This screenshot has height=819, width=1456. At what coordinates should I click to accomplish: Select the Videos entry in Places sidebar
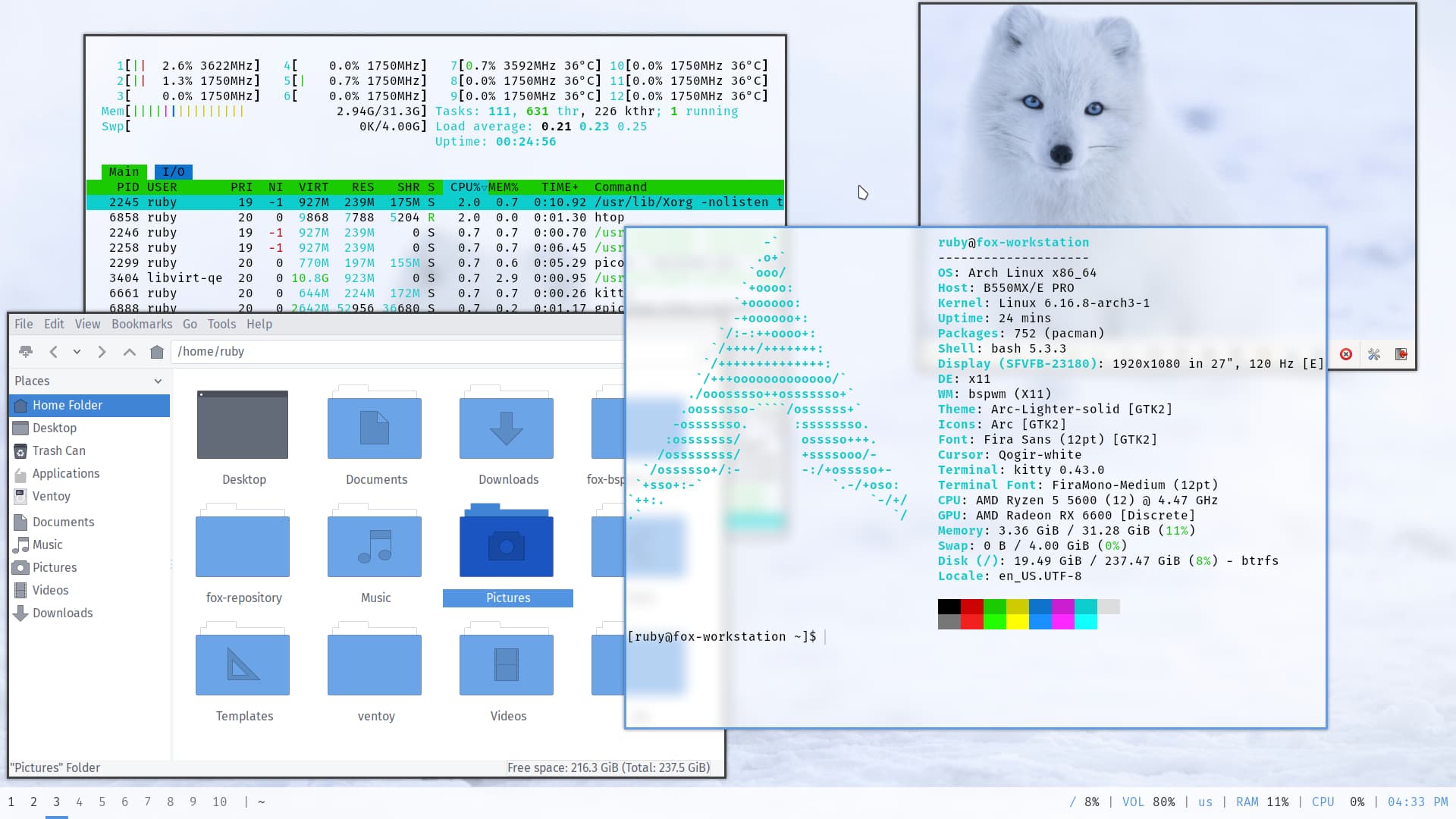(x=50, y=590)
